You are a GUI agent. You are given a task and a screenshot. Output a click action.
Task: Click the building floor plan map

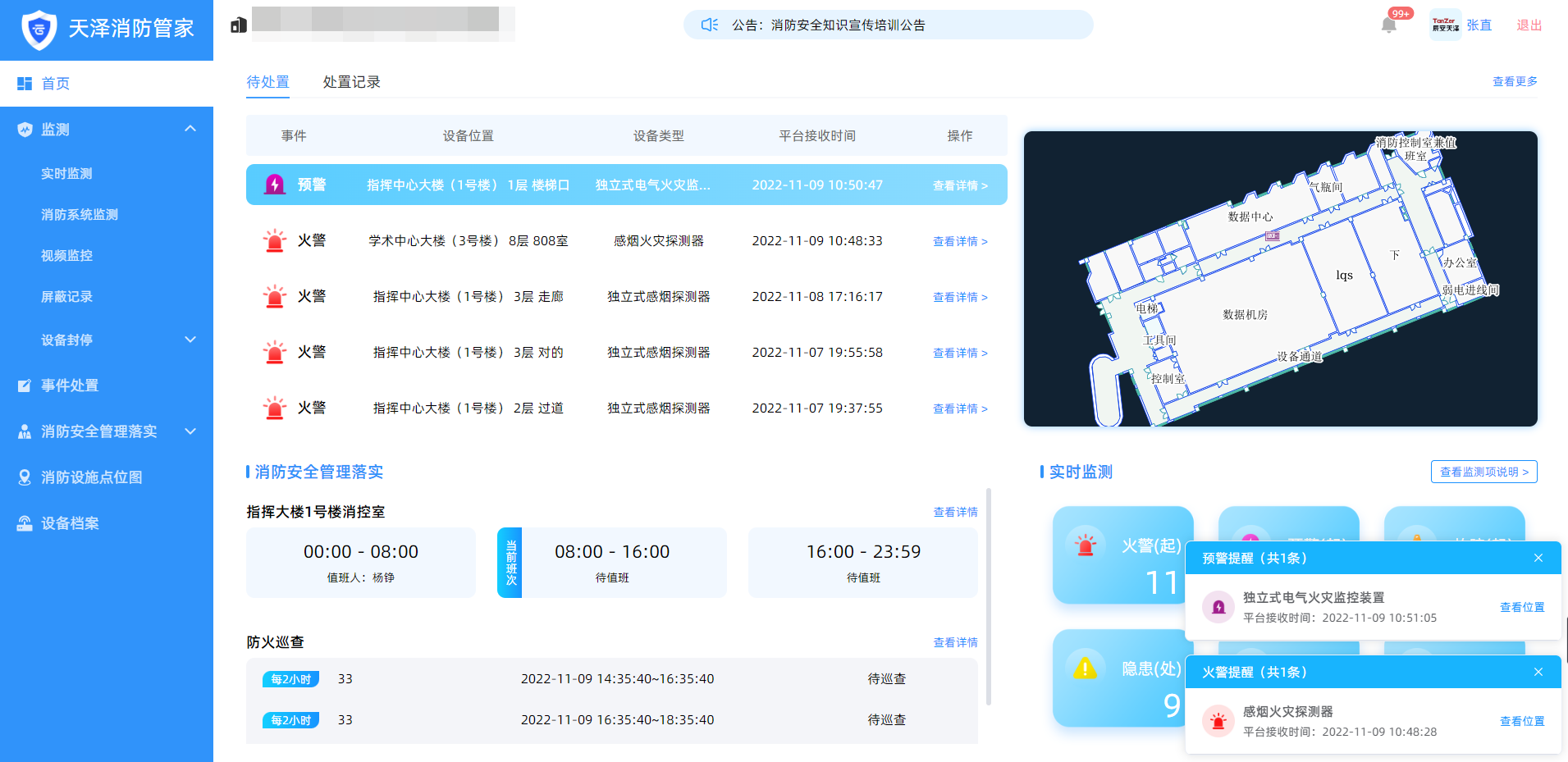[1280, 279]
